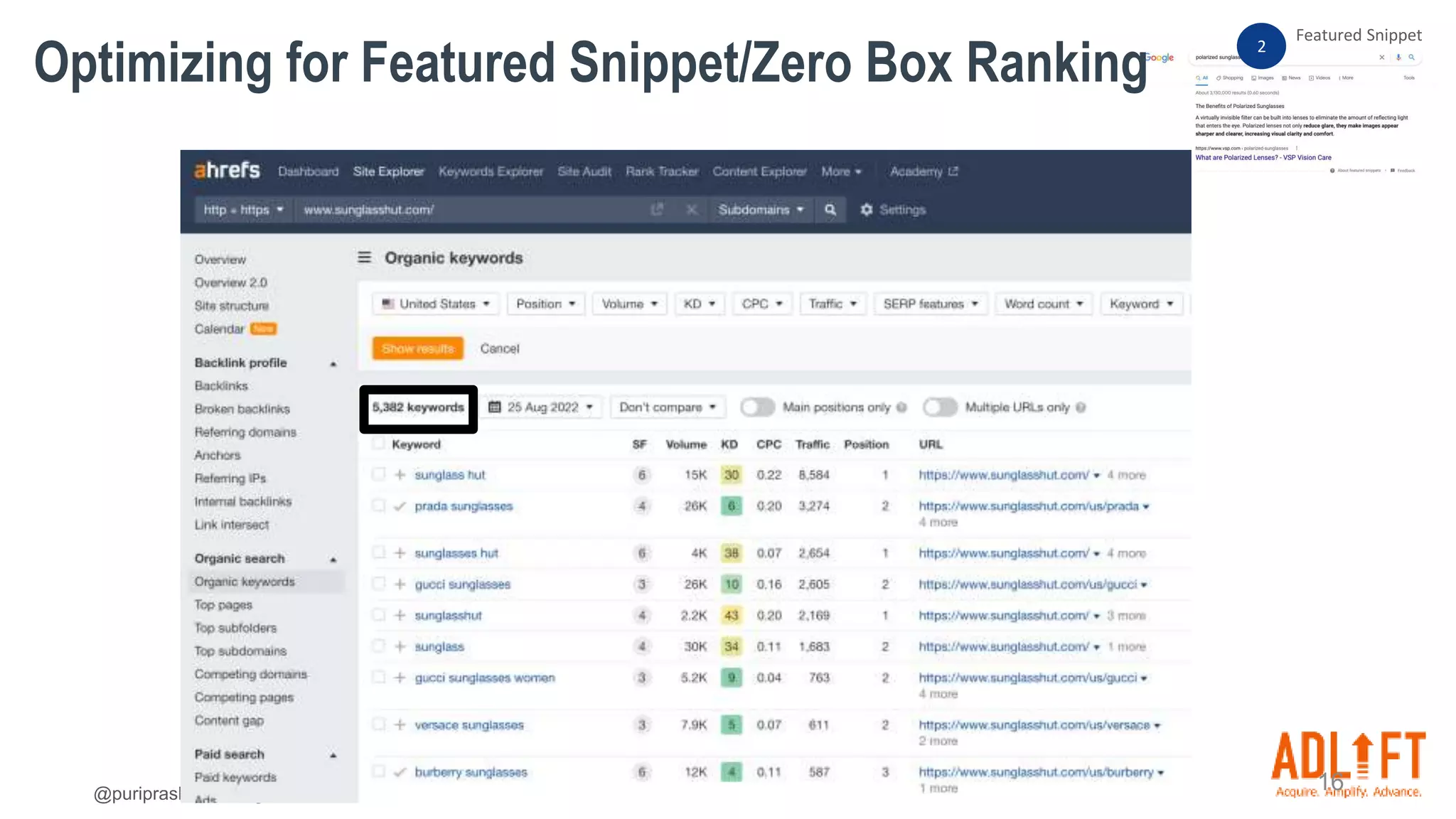1456x819 pixels.
Task: Open the KD filter dropdown
Action: tap(699, 304)
